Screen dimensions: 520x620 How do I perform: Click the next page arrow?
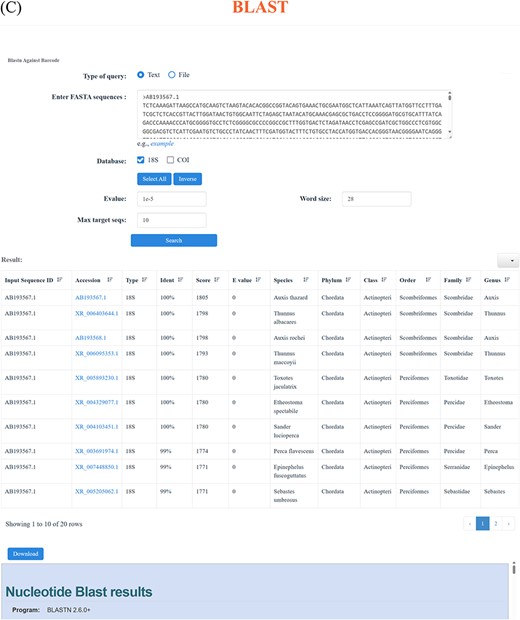tap(509, 524)
